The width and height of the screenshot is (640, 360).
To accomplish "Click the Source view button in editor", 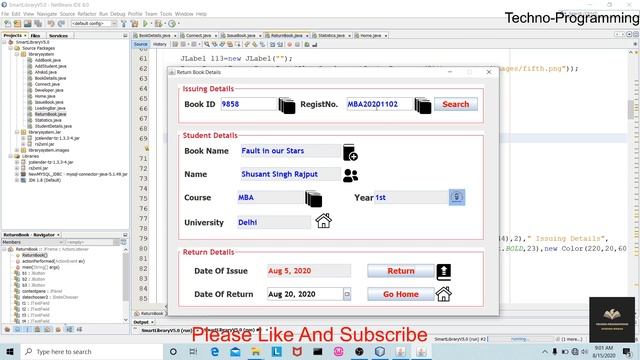I will [140, 44].
